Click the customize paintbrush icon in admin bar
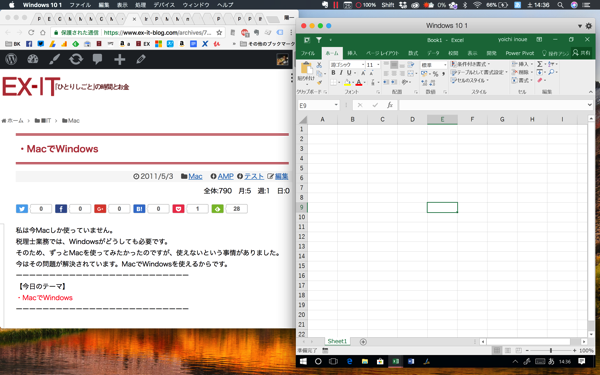 click(x=54, y=59)
